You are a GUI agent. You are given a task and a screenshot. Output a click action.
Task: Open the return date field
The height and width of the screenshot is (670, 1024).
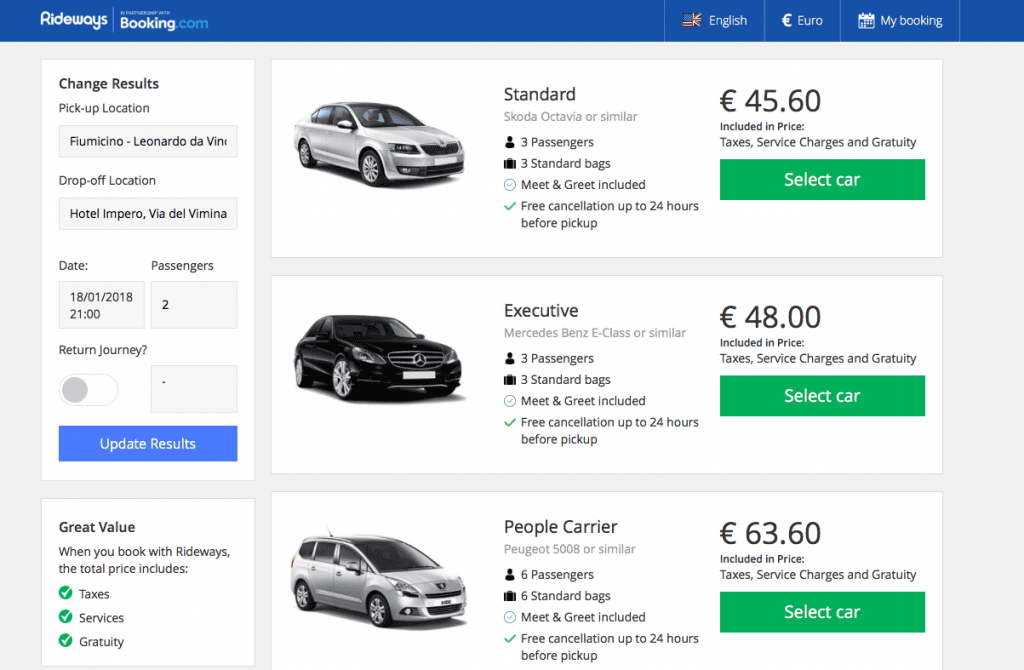tap(194, 389)
